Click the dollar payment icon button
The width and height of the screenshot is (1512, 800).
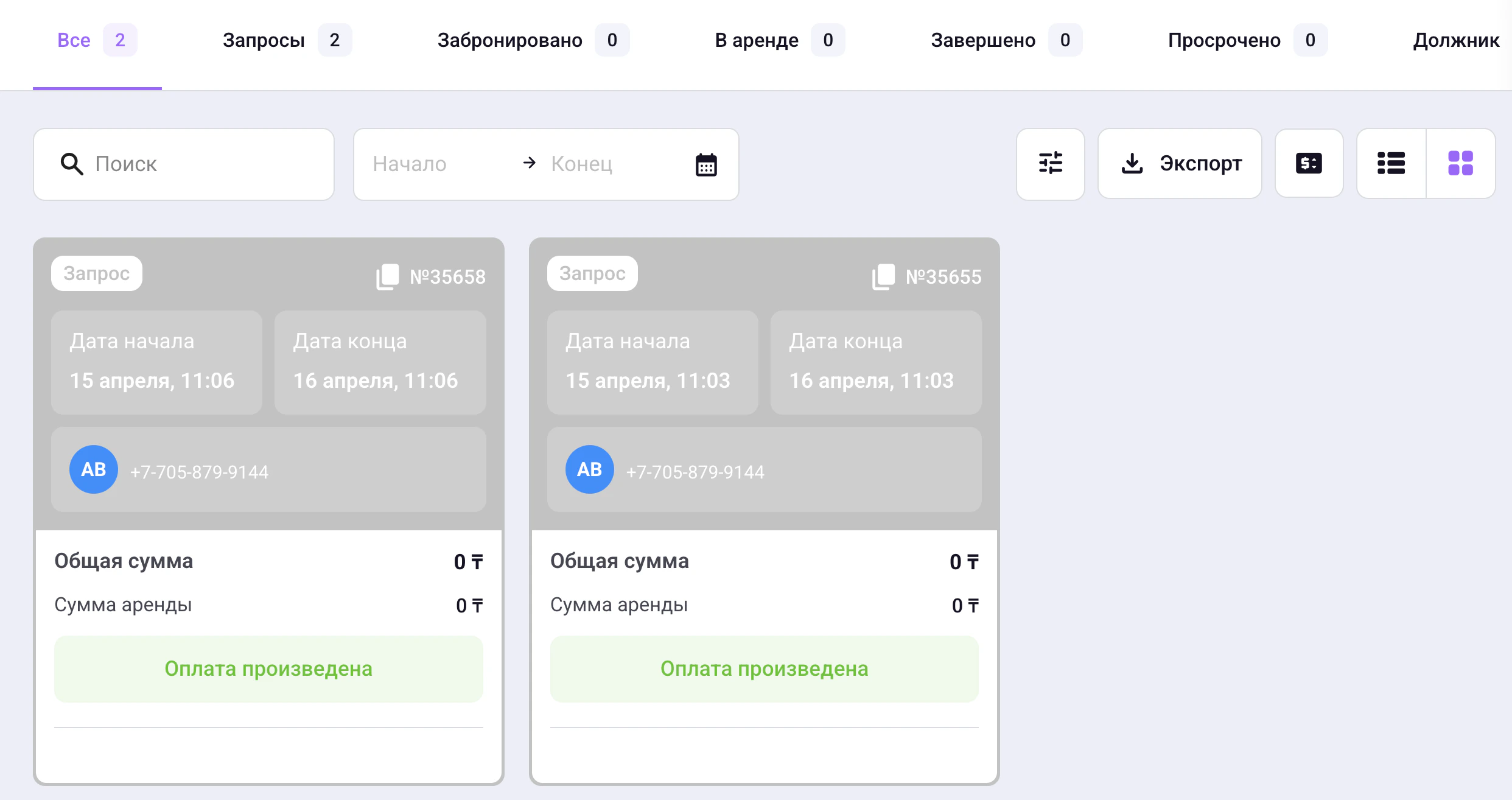(1309, 163)
